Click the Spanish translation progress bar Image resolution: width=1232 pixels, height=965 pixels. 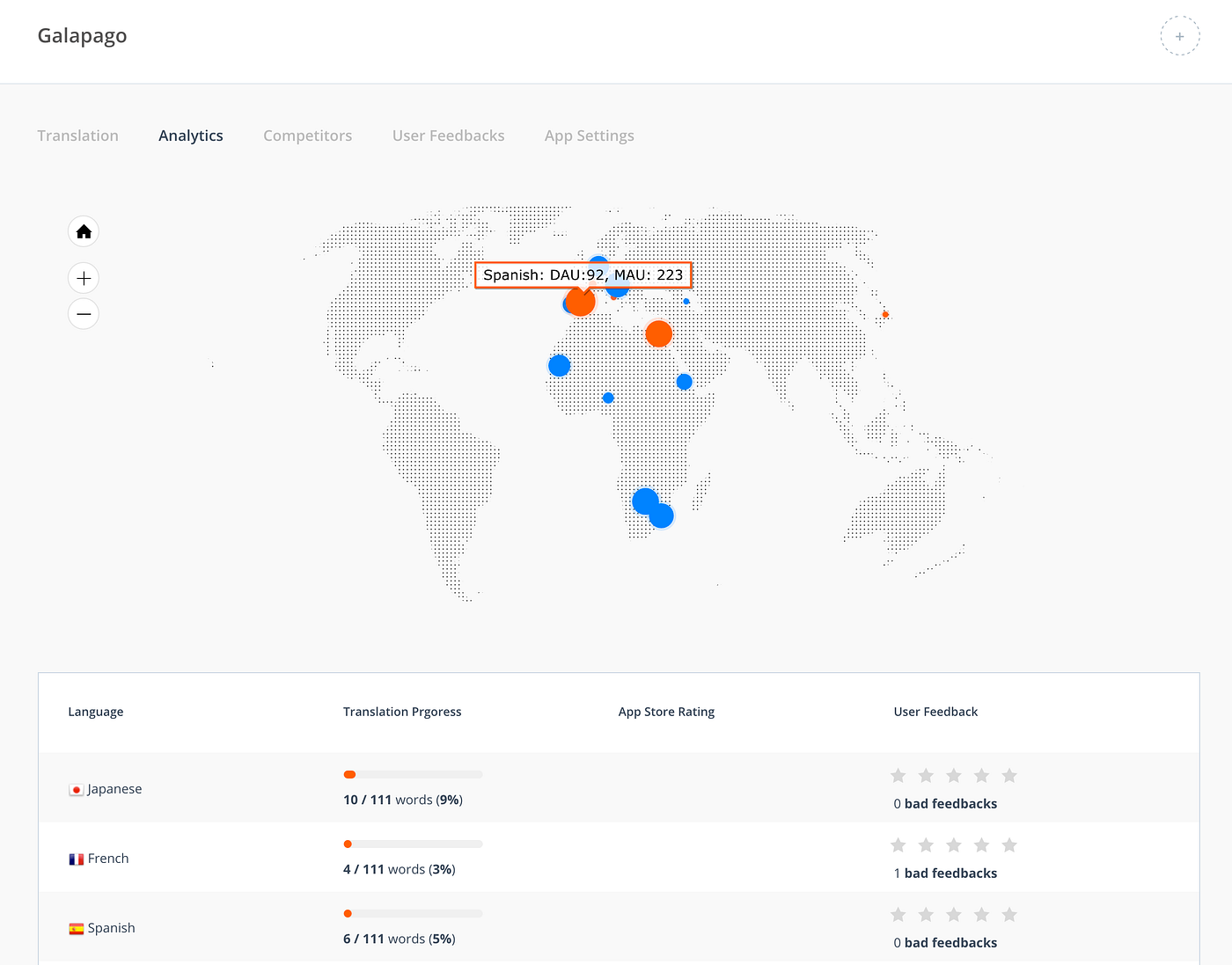[413, 914]
